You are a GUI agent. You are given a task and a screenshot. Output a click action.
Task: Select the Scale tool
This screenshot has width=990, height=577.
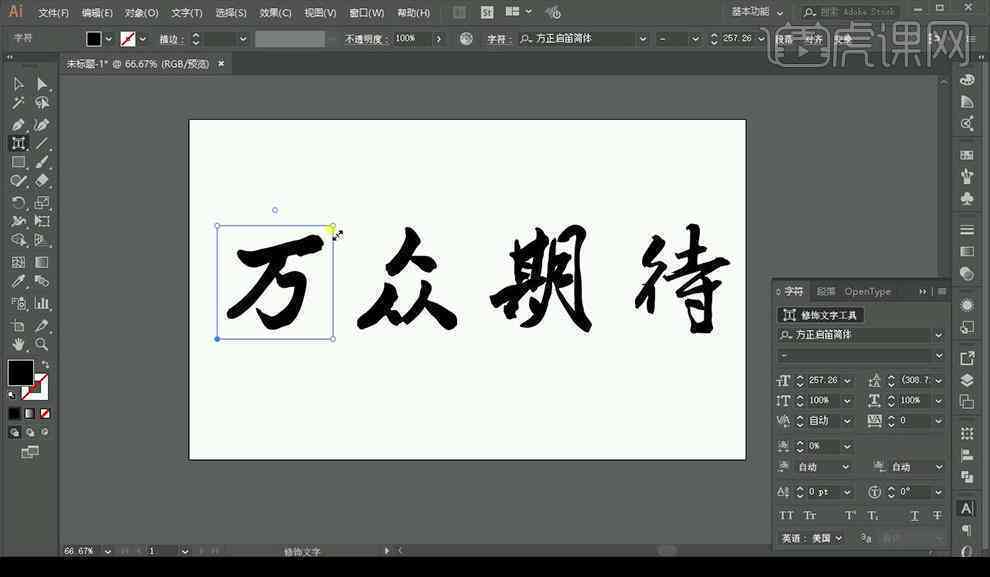click(42, 203)
